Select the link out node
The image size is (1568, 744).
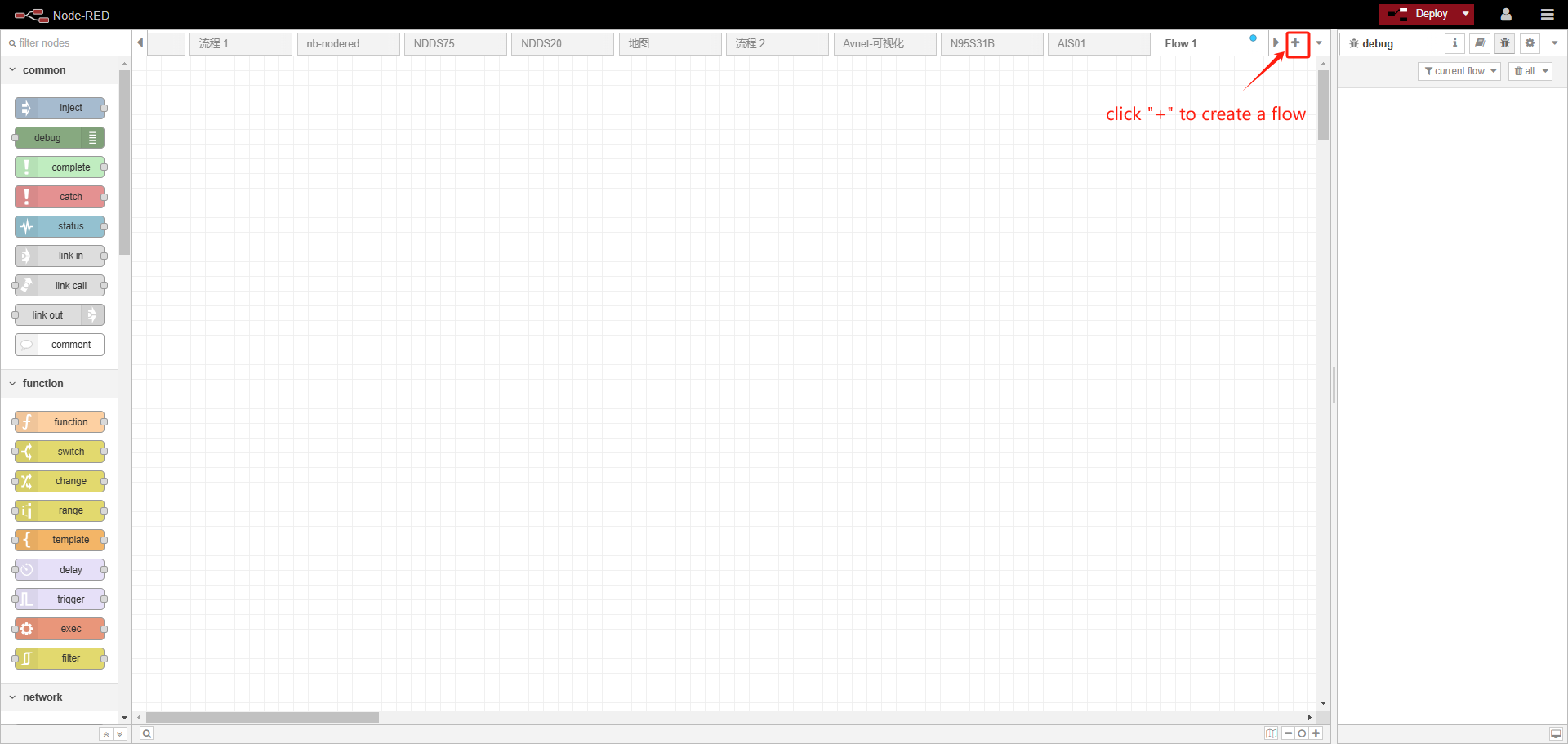pos(60,315)
